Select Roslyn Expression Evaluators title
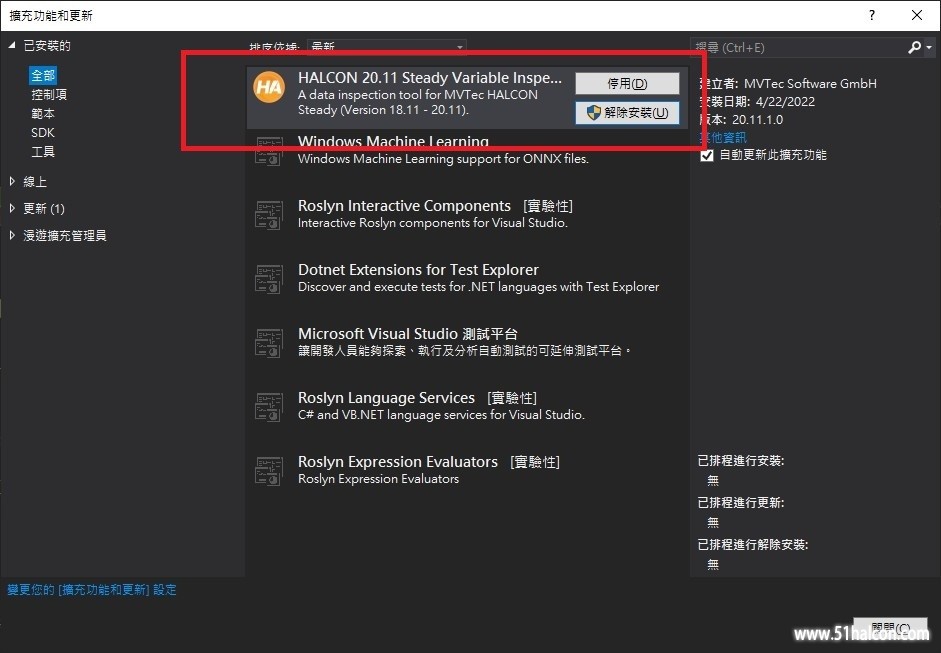This screenshot has height=653, width=941. point(398,462)
